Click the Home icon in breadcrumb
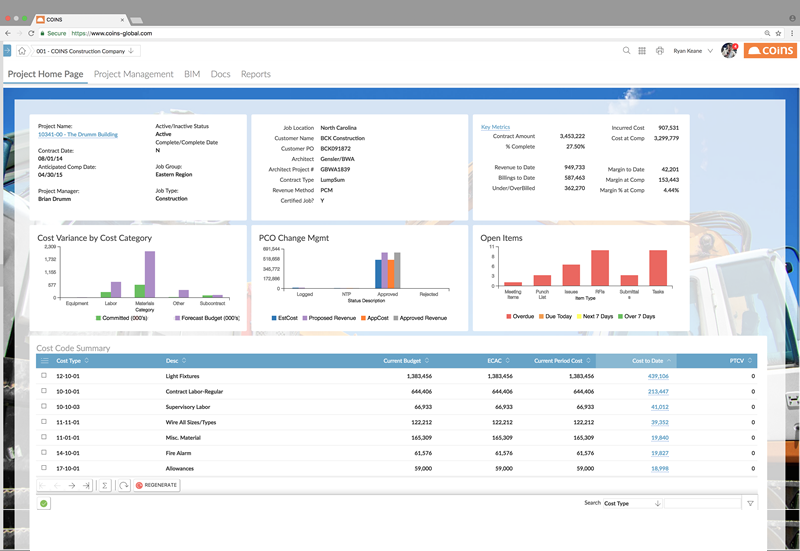The width and height of the screenshot is (800, 551). 22,51
